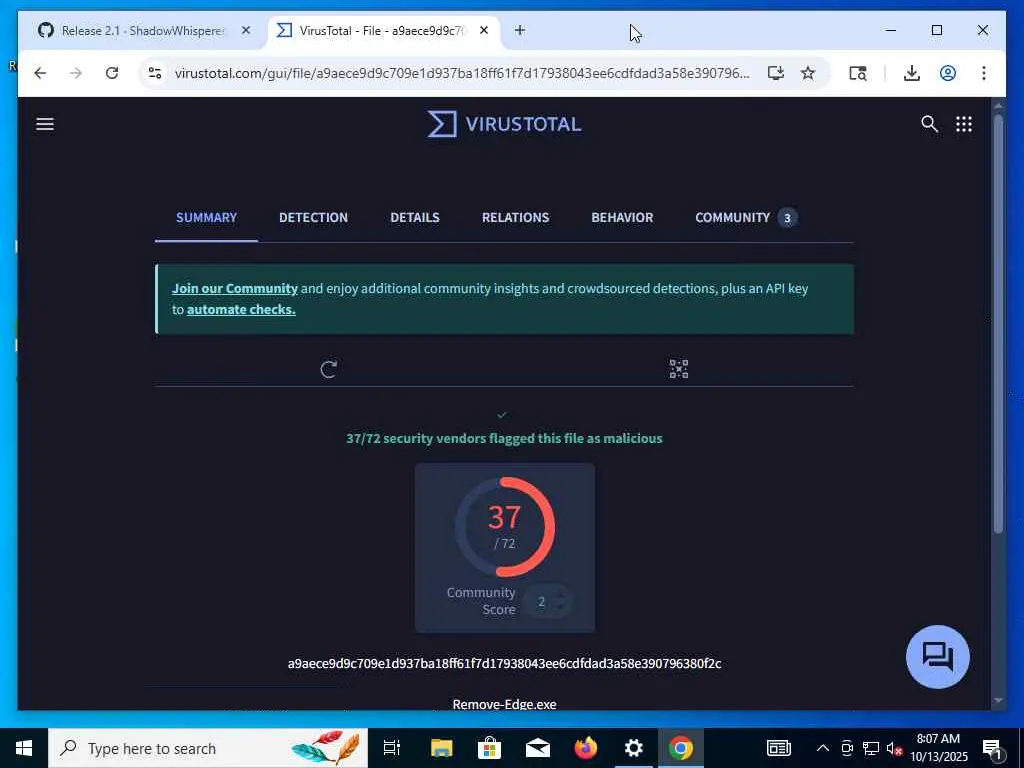This screenshot has height=768, width=1024.
Task: Click the similar files graph icon
Action: [679, 369]
